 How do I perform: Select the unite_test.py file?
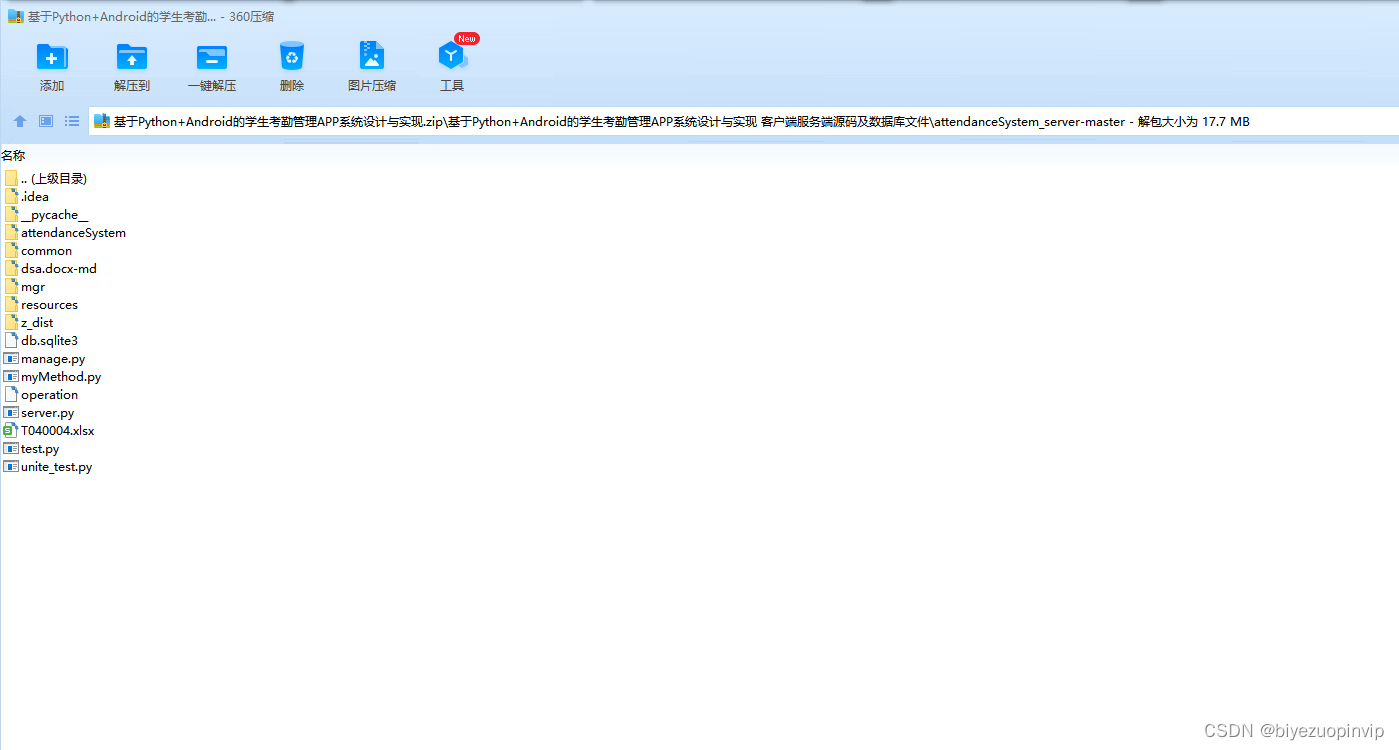(49, 466)
